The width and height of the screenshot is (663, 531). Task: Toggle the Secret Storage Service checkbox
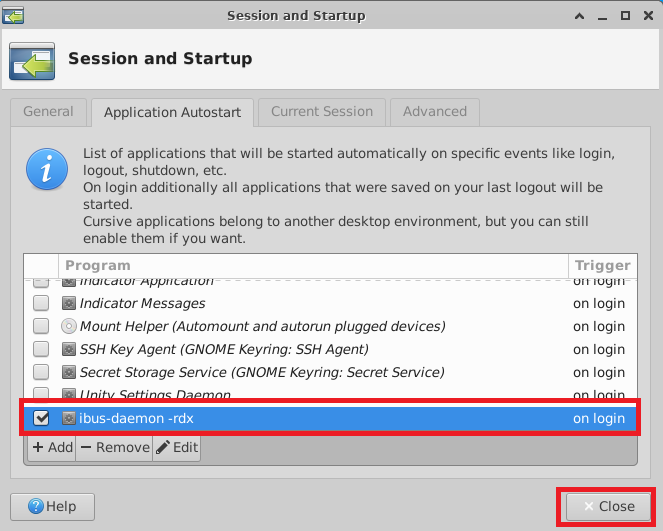(x=41, y=372)
